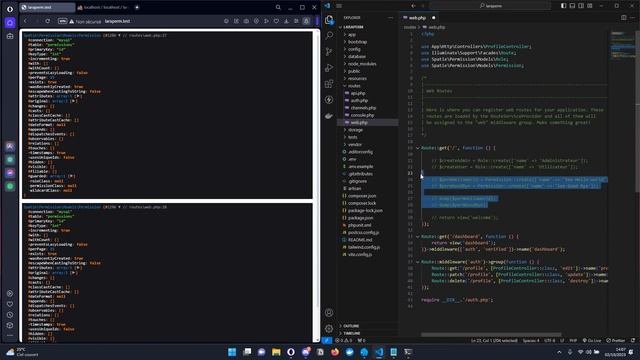Open the Search view in VS Code
Viewport: 640px width, 360px height.
point(329,36)
